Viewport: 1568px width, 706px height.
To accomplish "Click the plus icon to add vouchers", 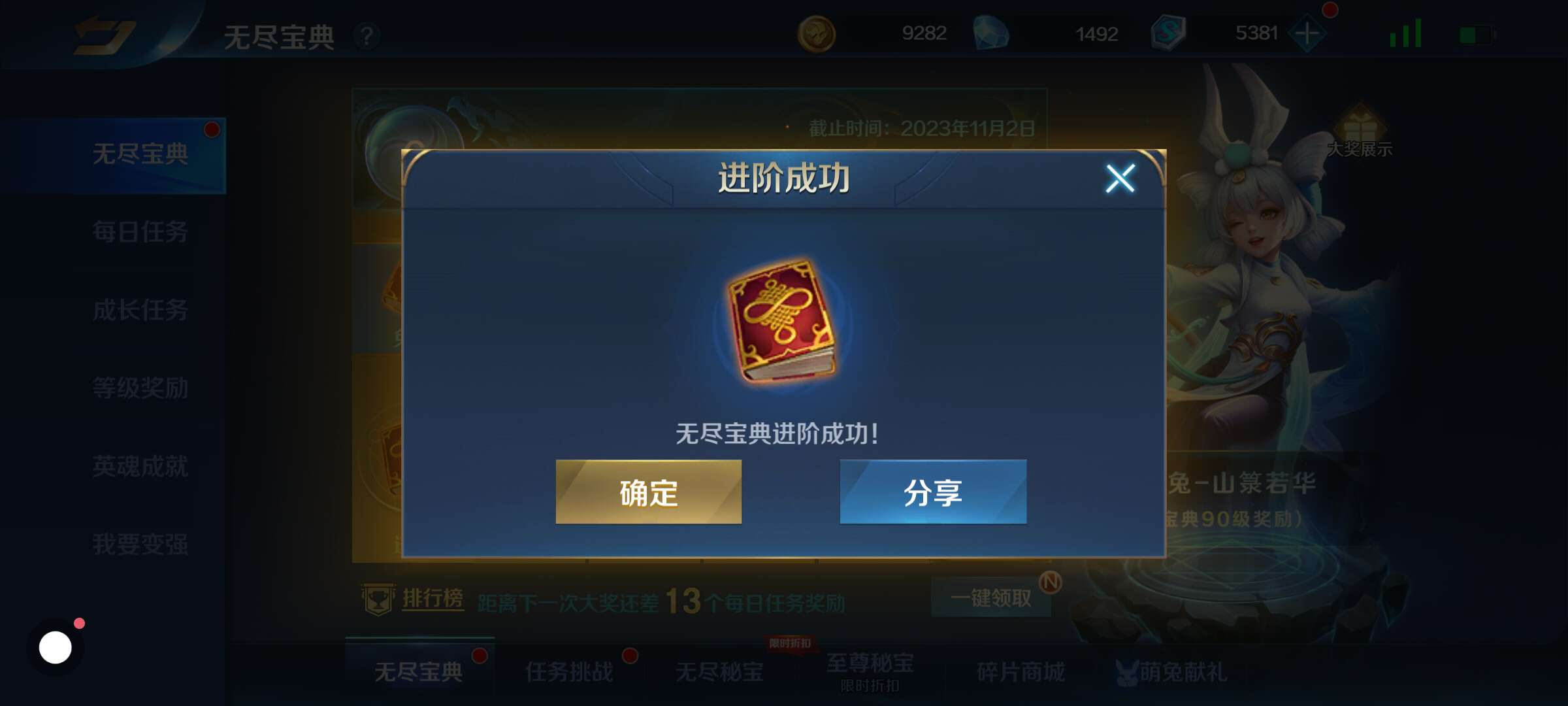I will (1307, 33).
